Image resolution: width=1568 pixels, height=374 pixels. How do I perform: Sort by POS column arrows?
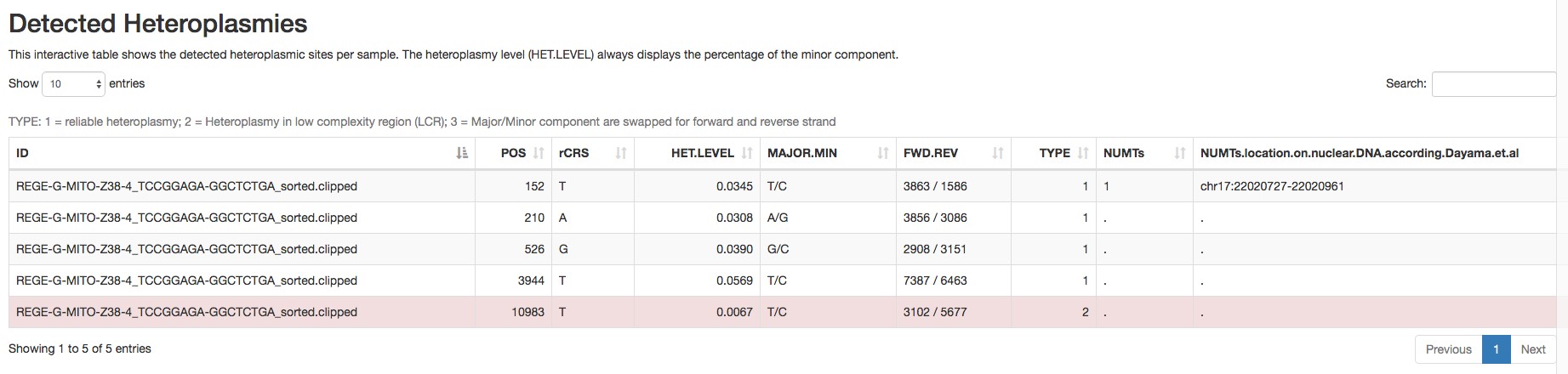(x=539, y=153)
